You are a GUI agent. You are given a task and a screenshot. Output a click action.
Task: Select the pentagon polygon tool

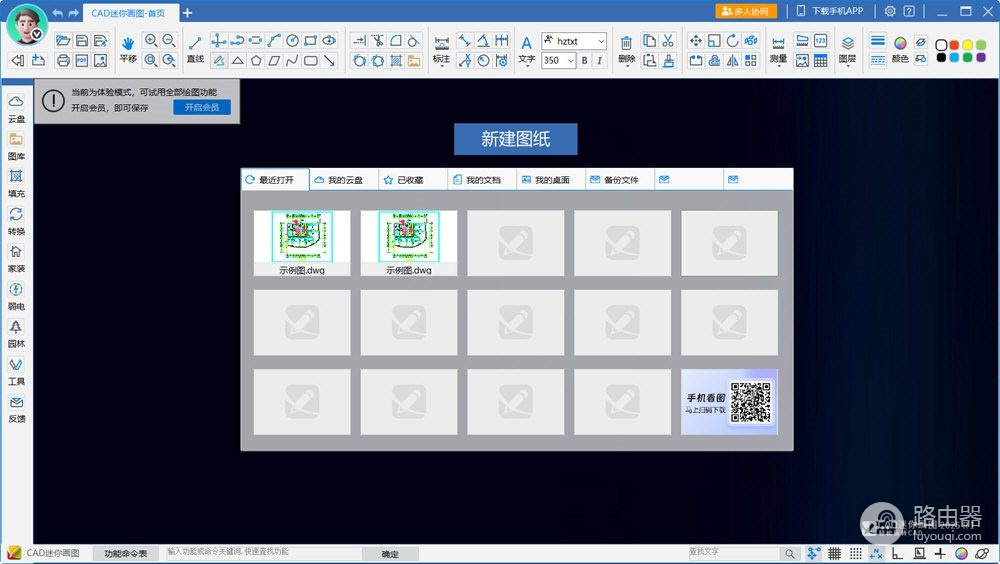coord(256,61)
